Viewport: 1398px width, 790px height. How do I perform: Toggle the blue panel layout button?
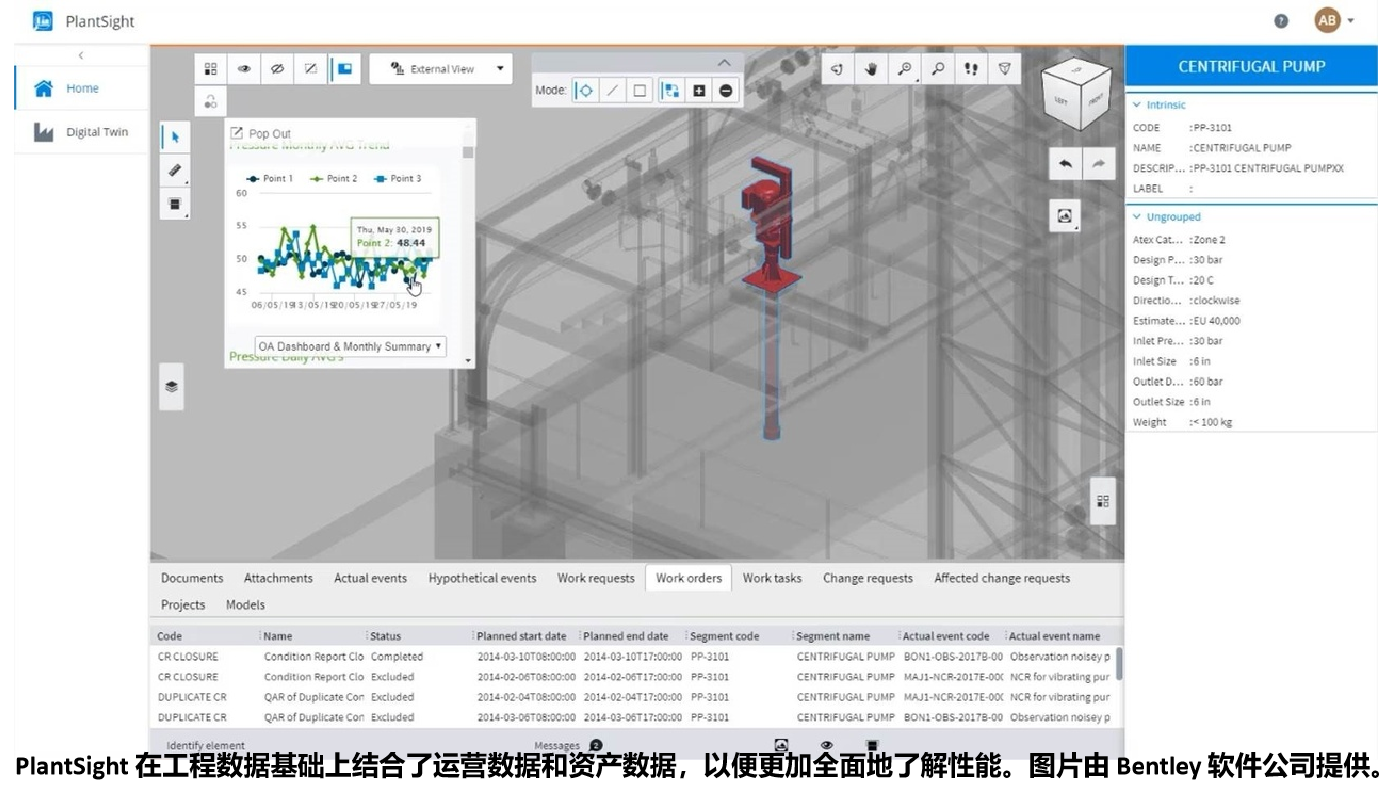pos(344,69)
